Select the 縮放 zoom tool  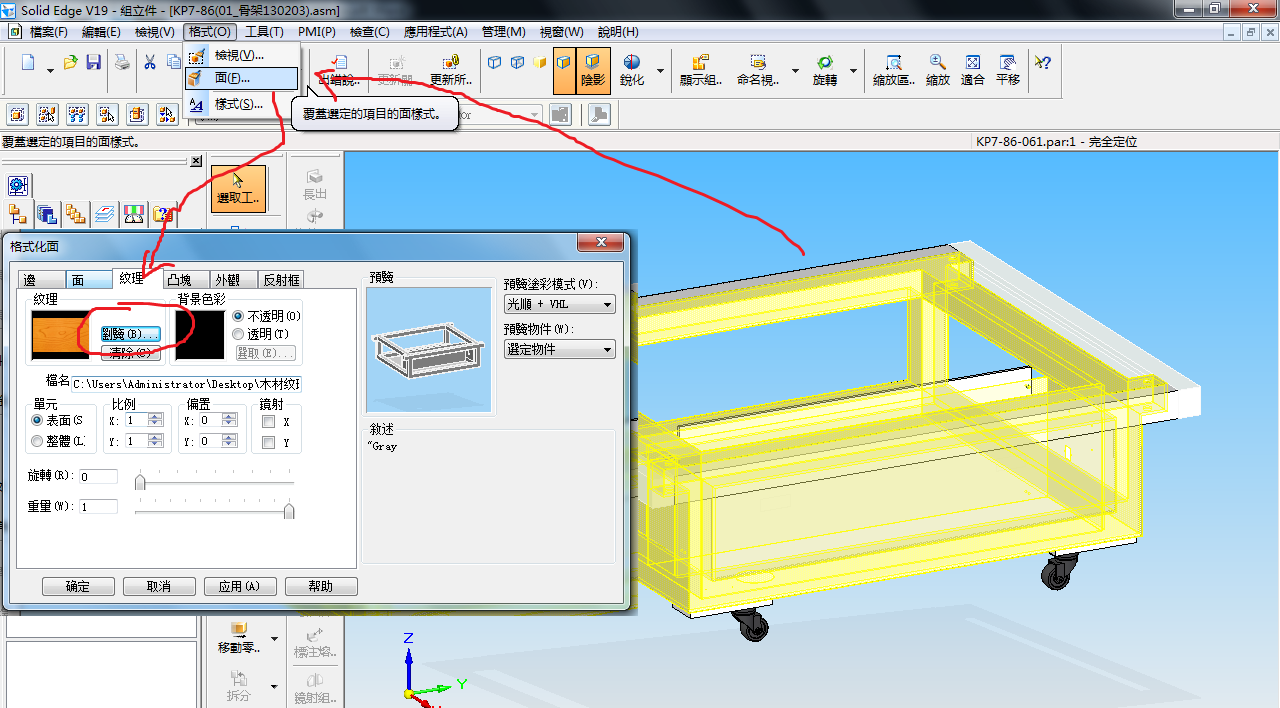(x=938, y=70)
